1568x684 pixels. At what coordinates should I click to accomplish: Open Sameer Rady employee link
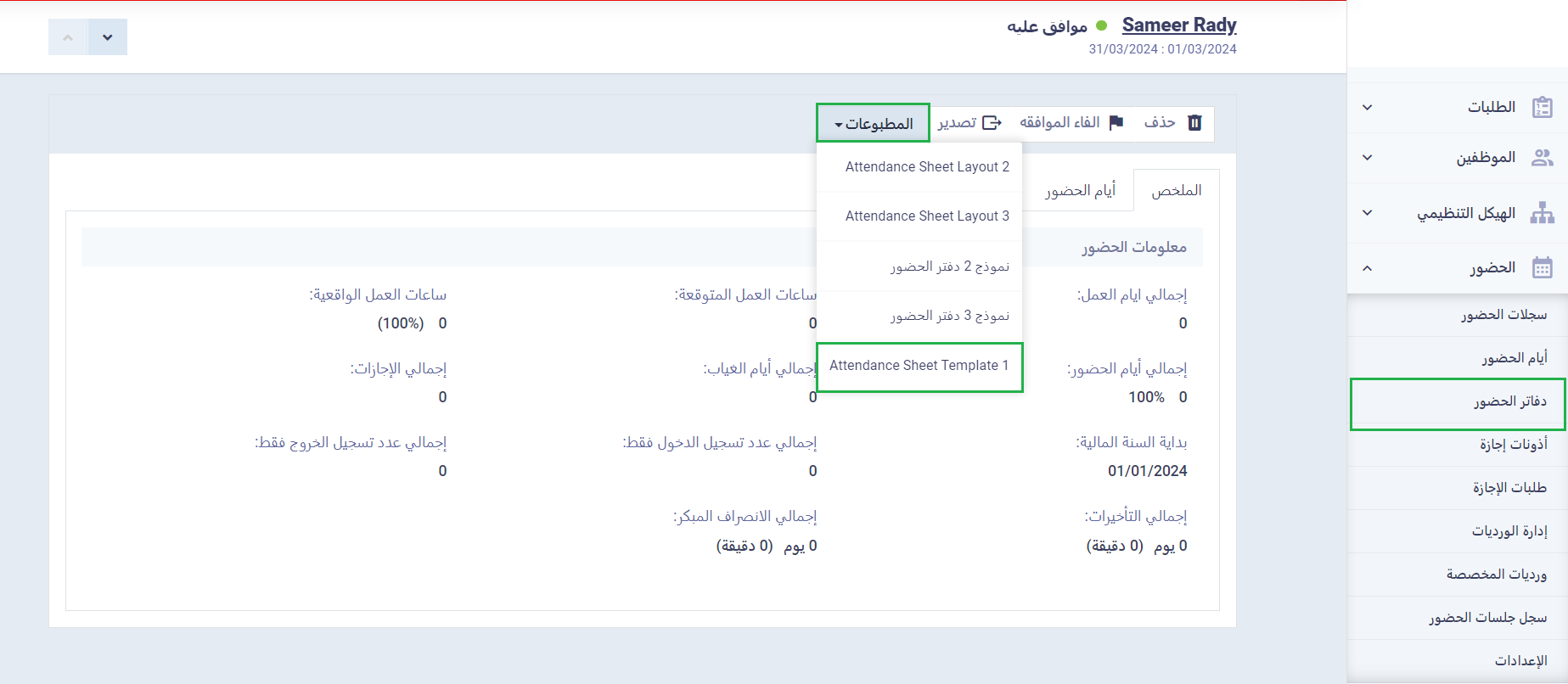(1178, 25)
